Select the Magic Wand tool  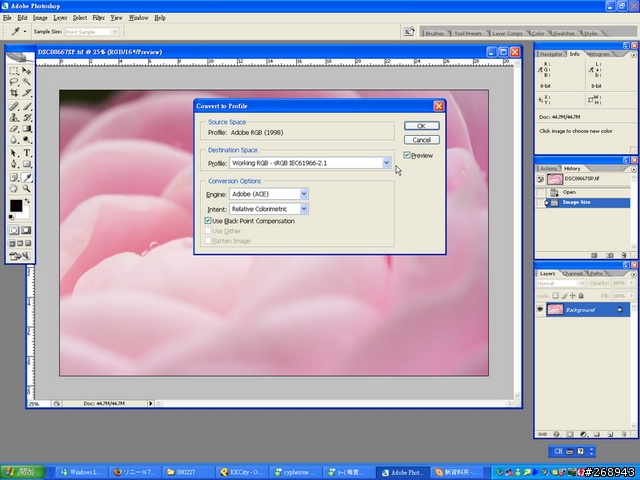27,82
